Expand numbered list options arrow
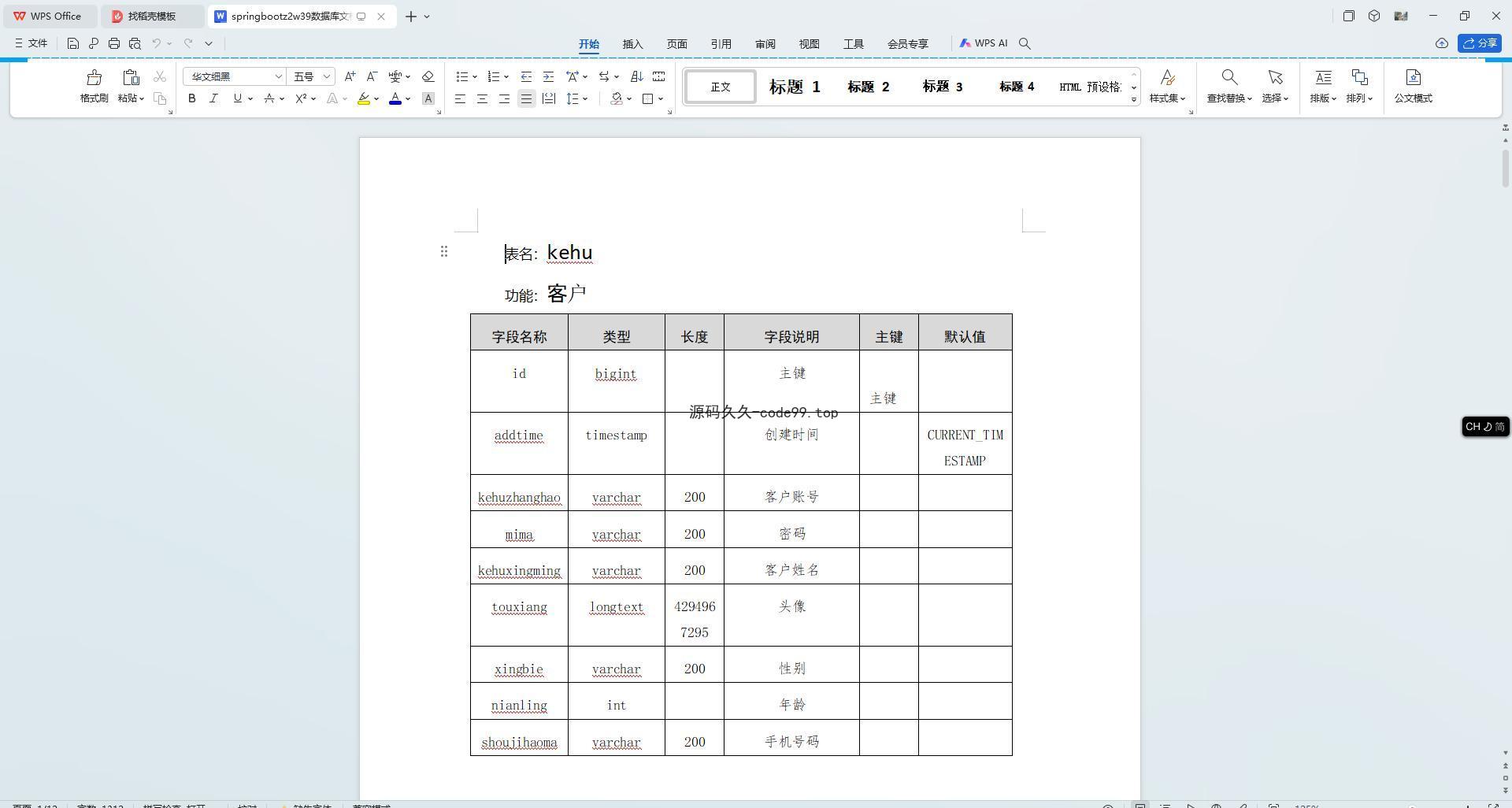 pos(506,76)
